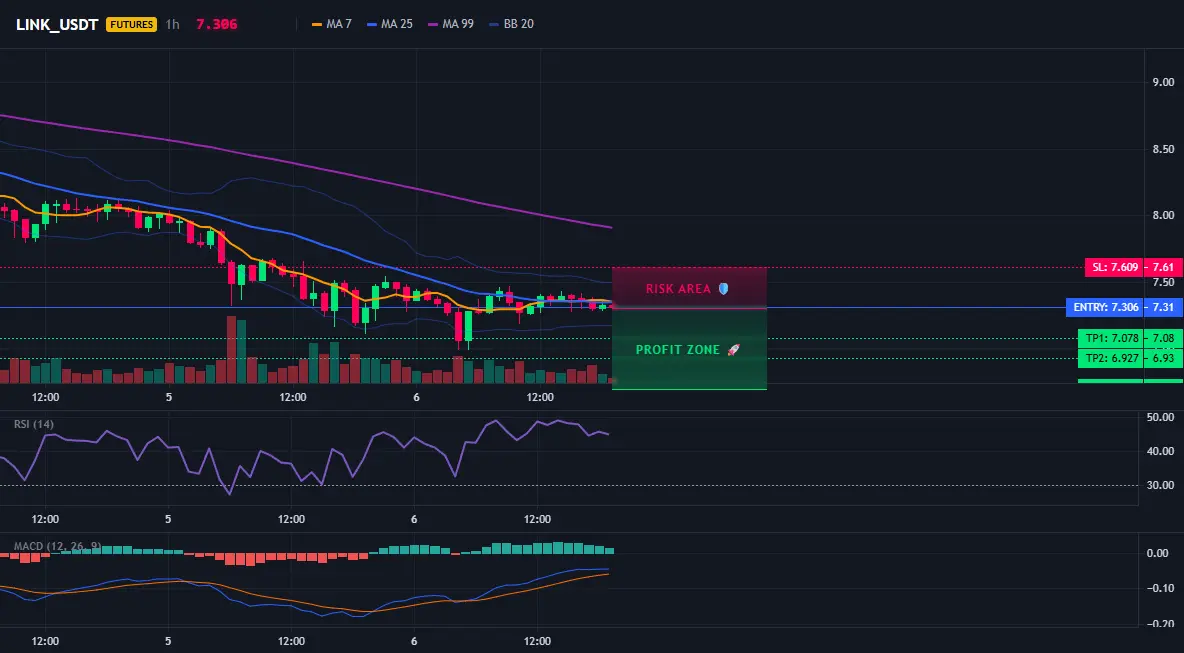Viewport: 1184px width, 653px height.
Task: Click date label 5 on RSI time axis
Action: point(168,519)
